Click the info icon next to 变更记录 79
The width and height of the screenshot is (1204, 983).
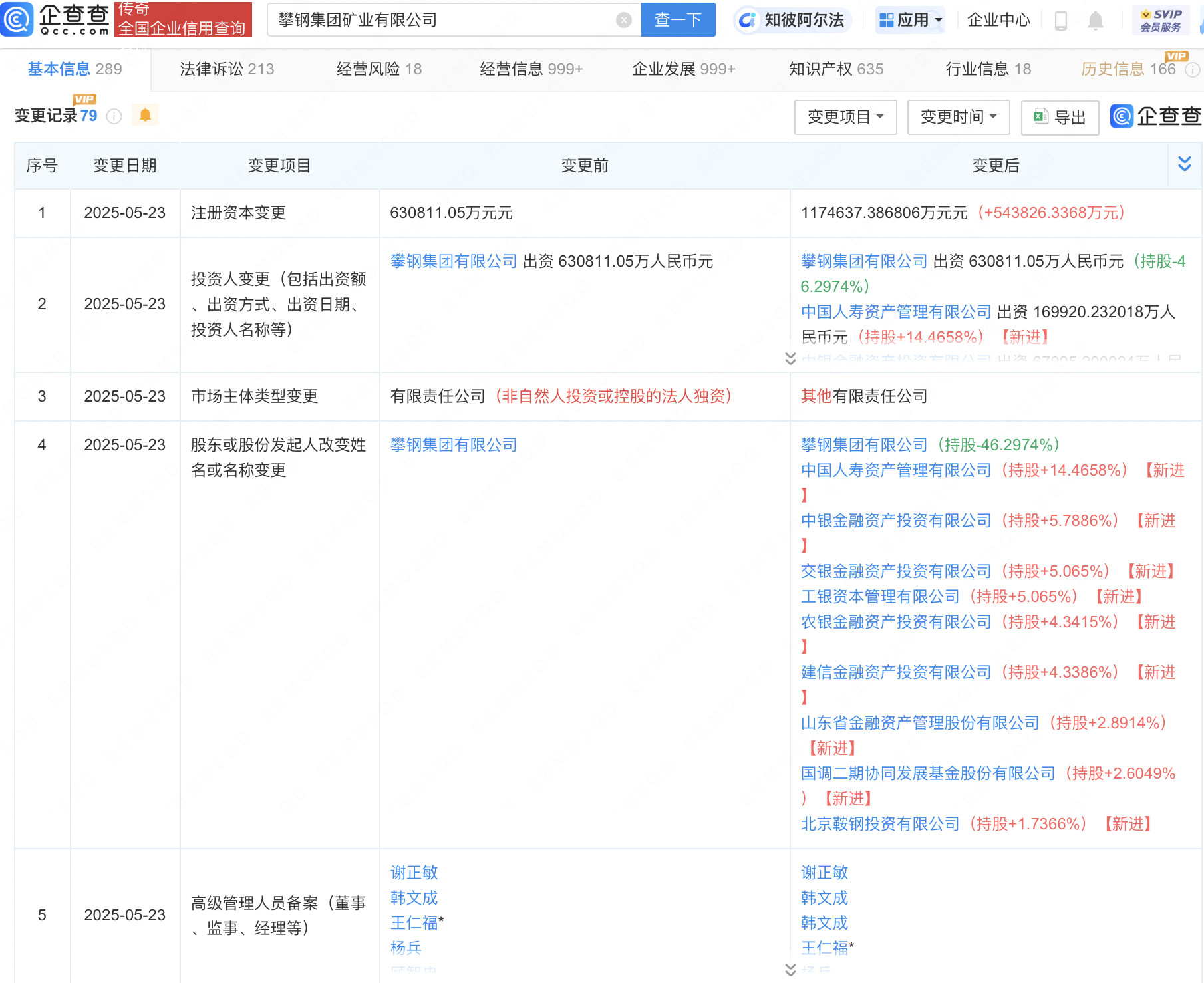pos(114,116)
